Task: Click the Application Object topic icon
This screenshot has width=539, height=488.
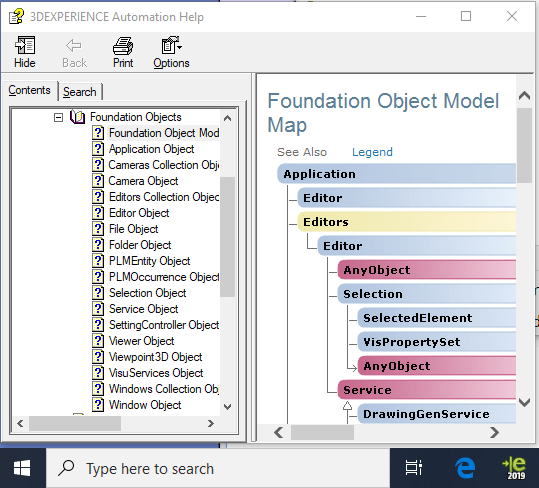Action: 98,149
